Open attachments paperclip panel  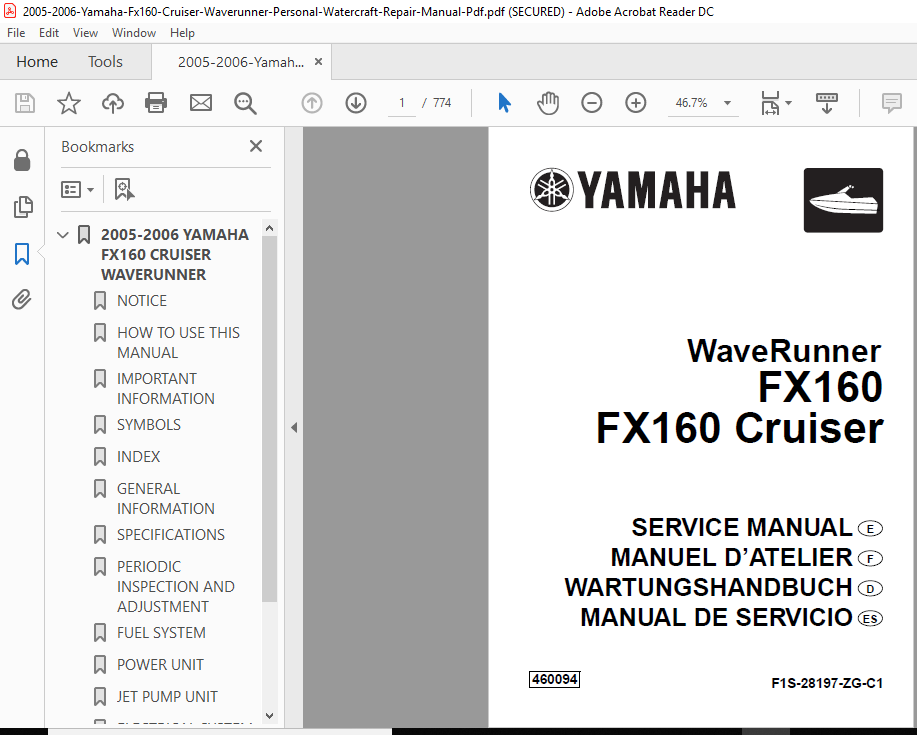[x=22, y=300]
